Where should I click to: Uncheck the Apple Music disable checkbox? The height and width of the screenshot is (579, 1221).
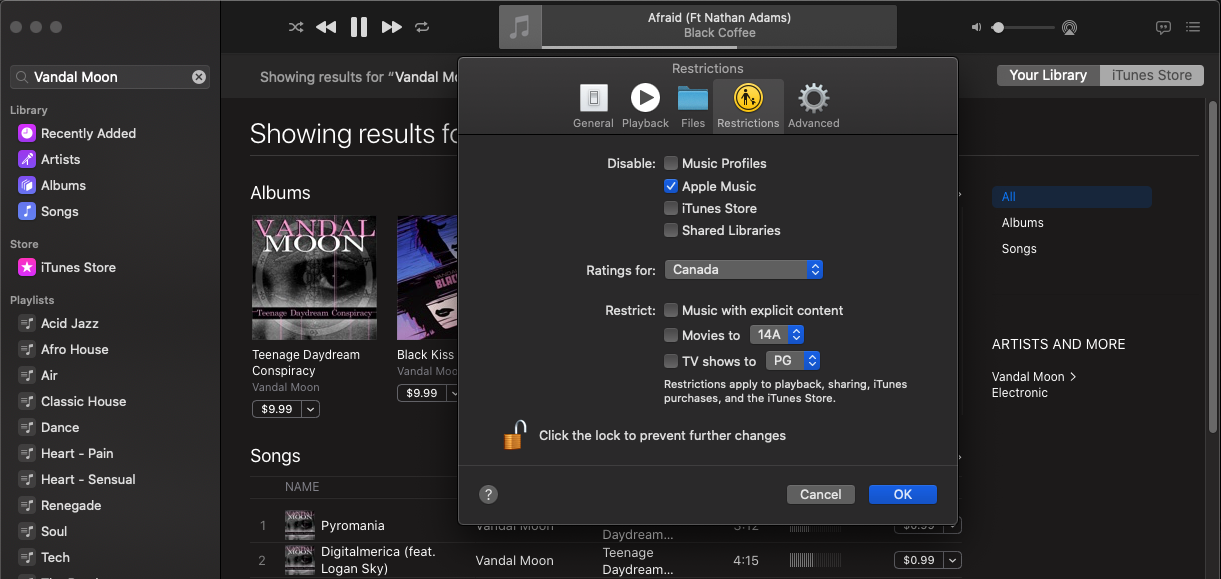coord(671,186)
